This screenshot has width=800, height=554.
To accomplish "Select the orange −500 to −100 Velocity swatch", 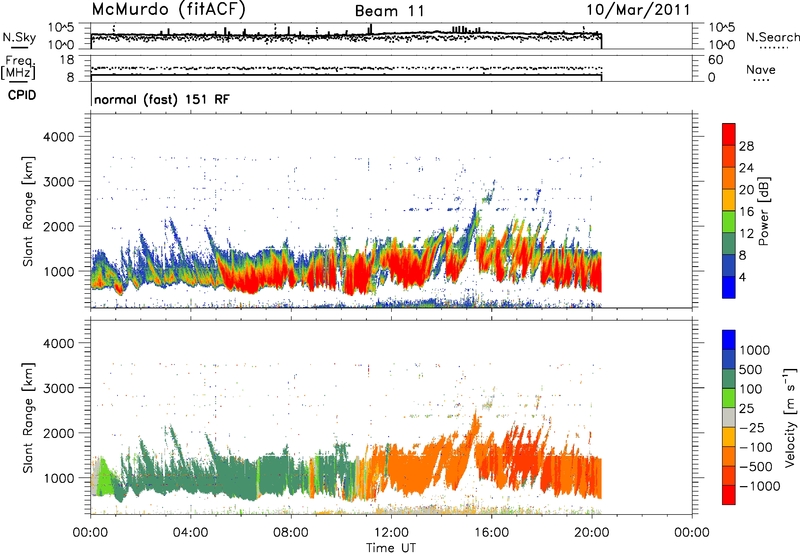I will click(x=729, y=457).
